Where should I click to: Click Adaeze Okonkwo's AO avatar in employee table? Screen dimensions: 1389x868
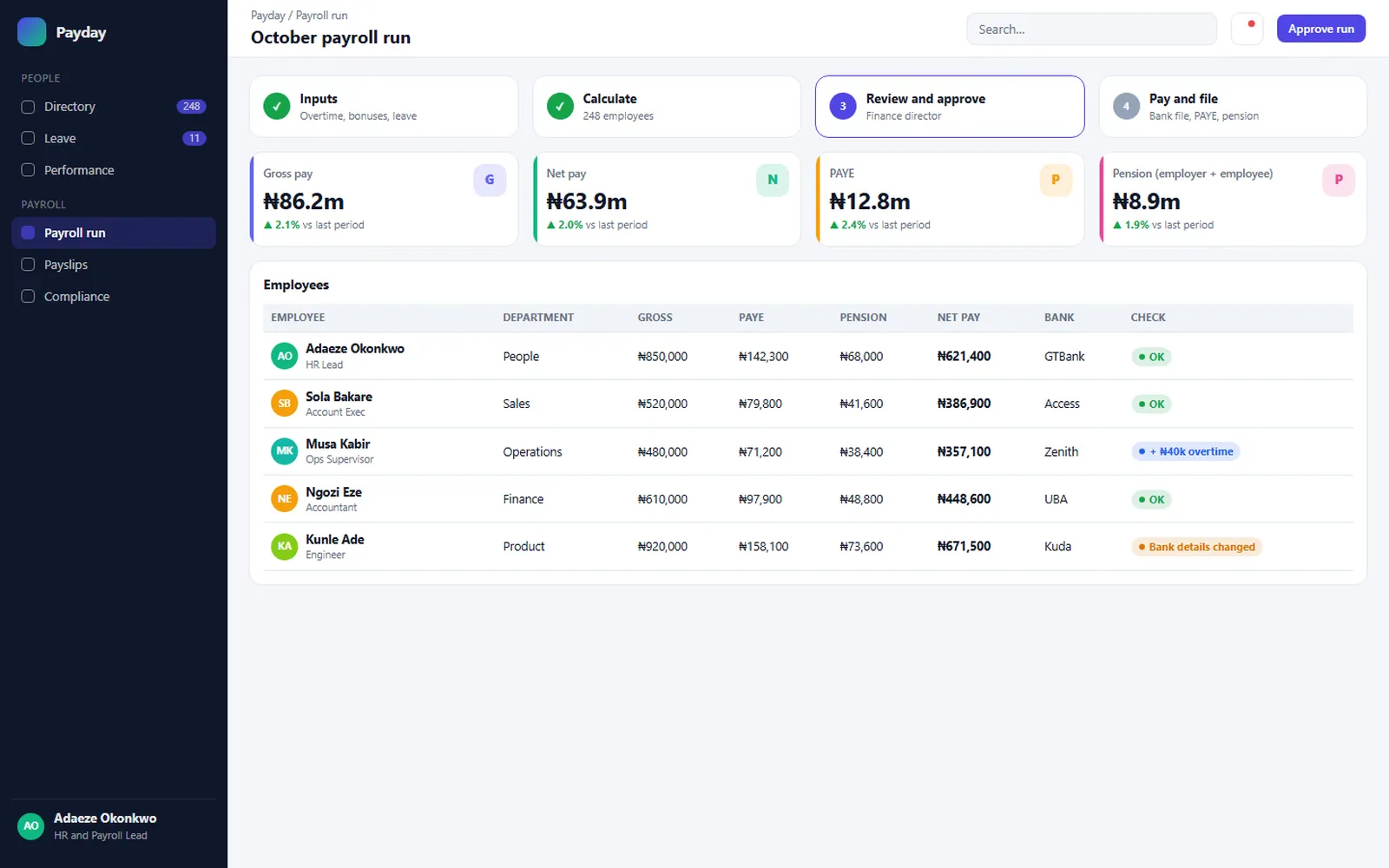(285, 356)
